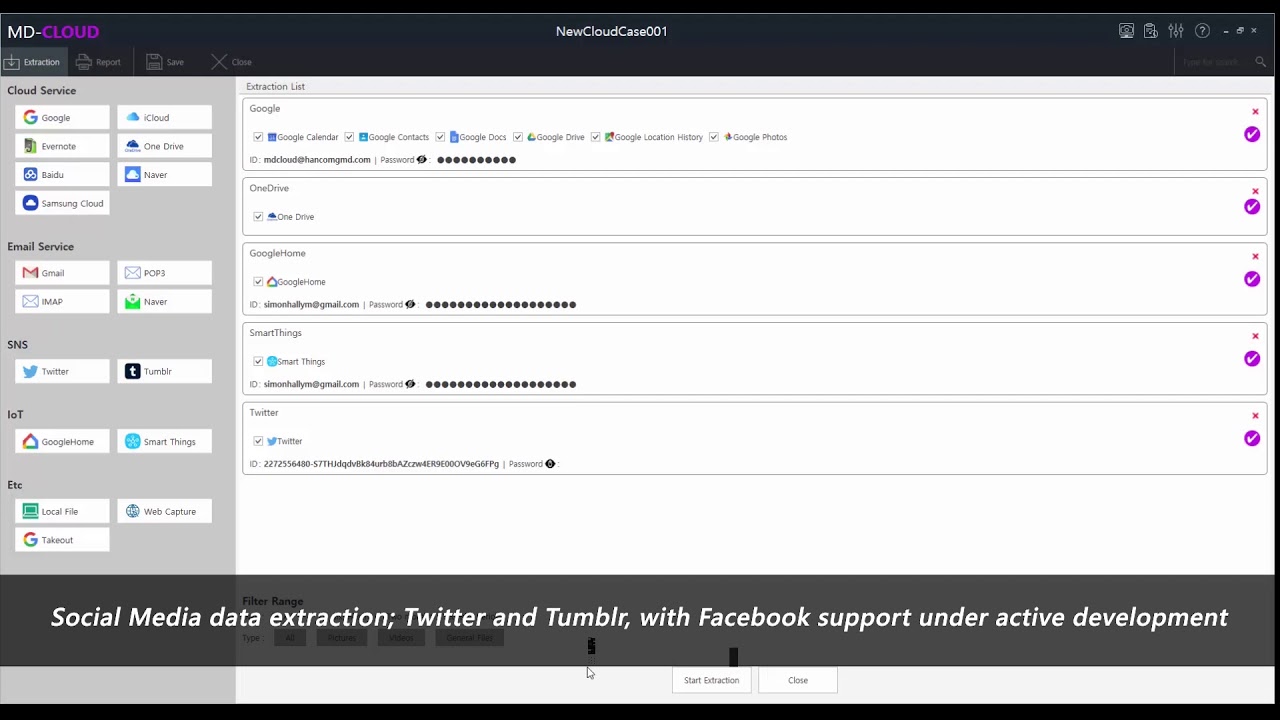
Task: Add POP3 email service
Action: pyautogui.click(x=164, y=273)
